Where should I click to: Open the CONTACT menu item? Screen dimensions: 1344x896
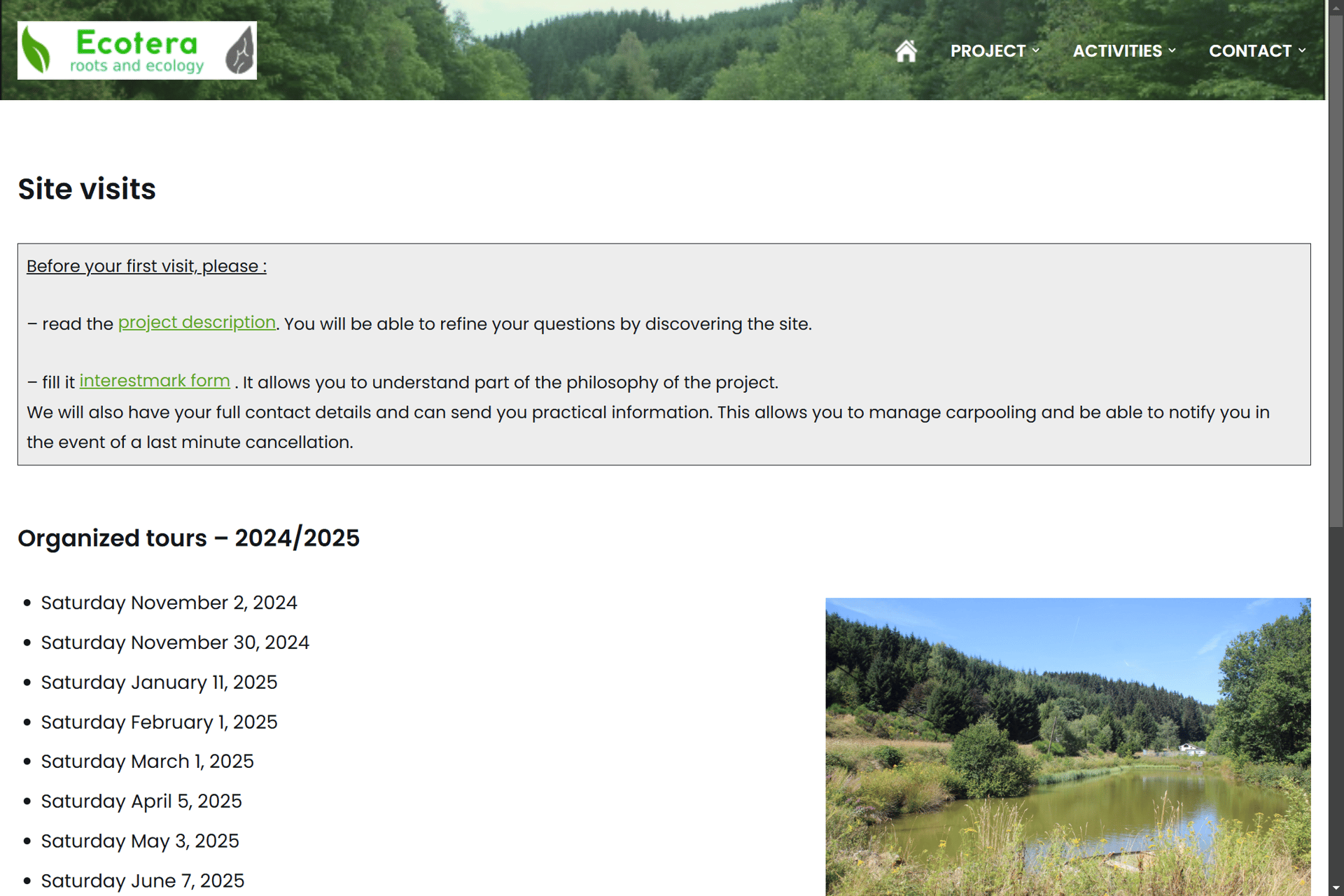click(x=1249, y=51)
